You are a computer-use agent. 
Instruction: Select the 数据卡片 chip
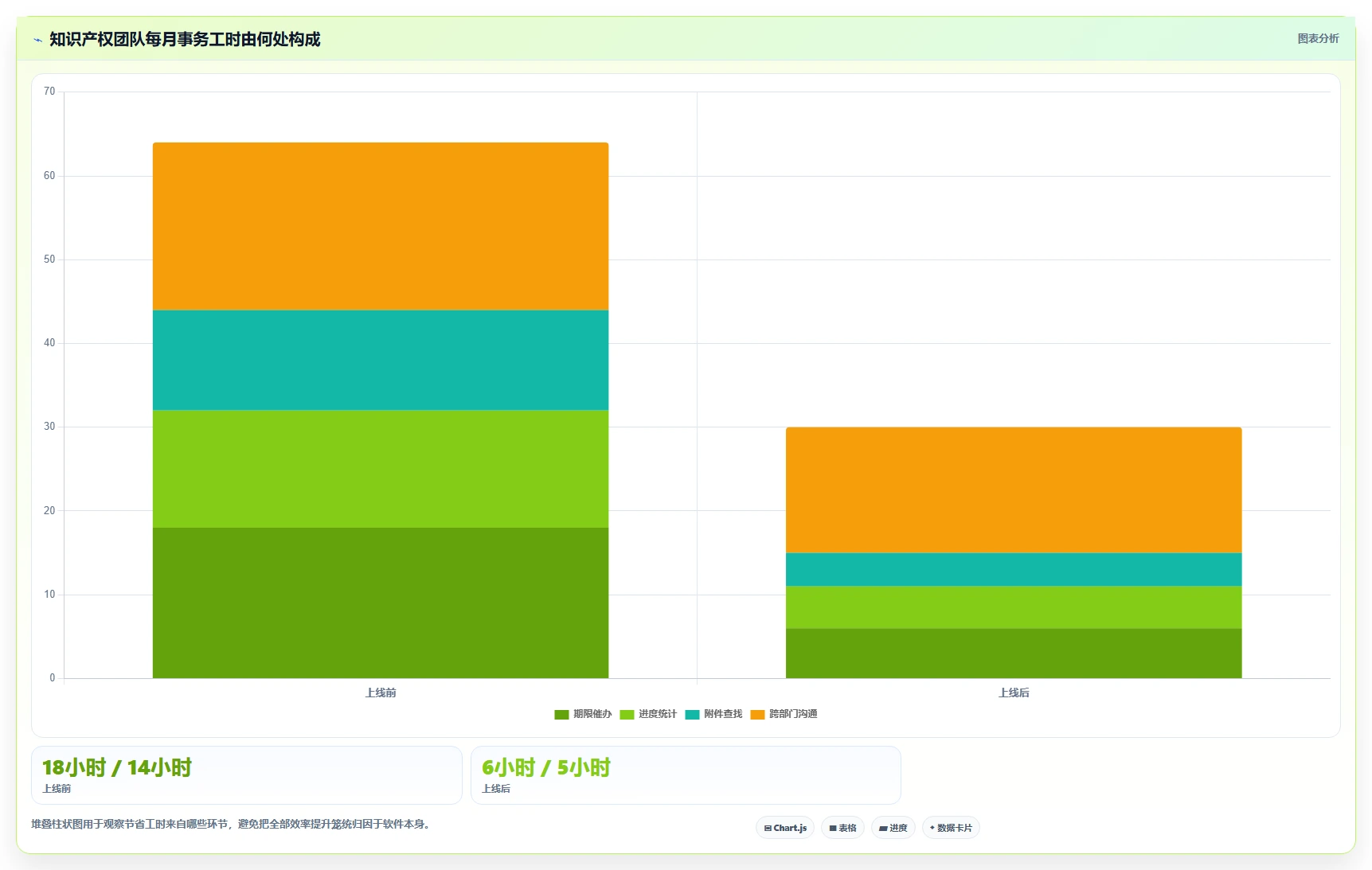(951, 828)
